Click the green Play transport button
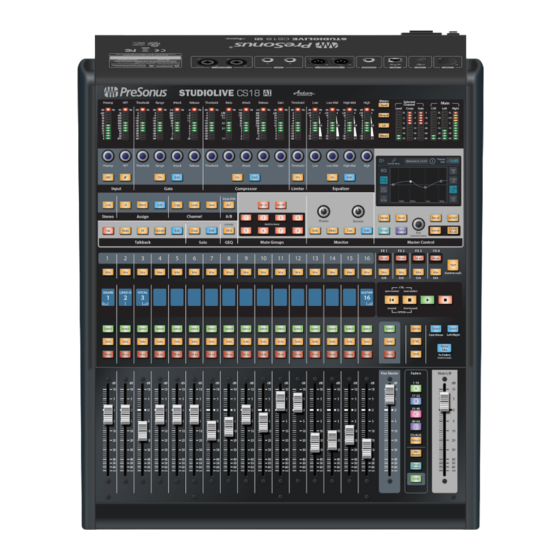Image resolution: width=560 pixels, height=560 pixels. 427,300
